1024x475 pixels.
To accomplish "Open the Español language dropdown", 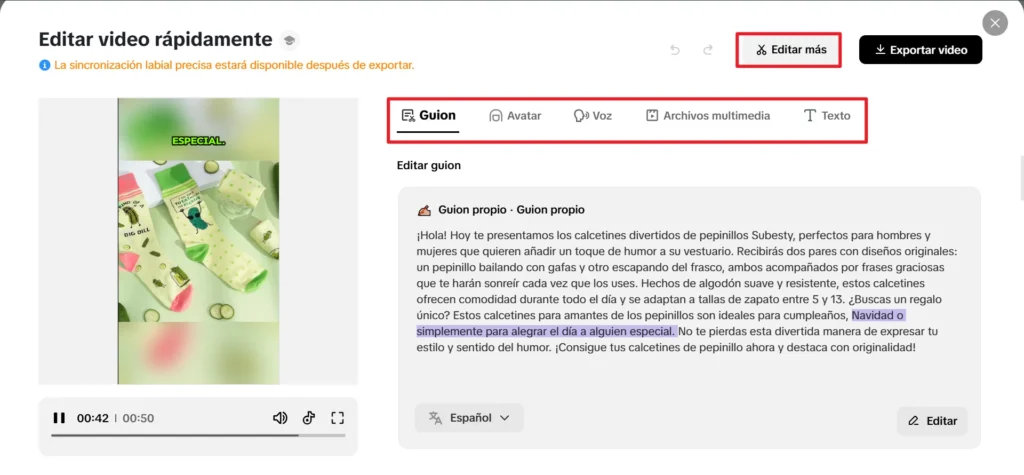I will [469, 418].
